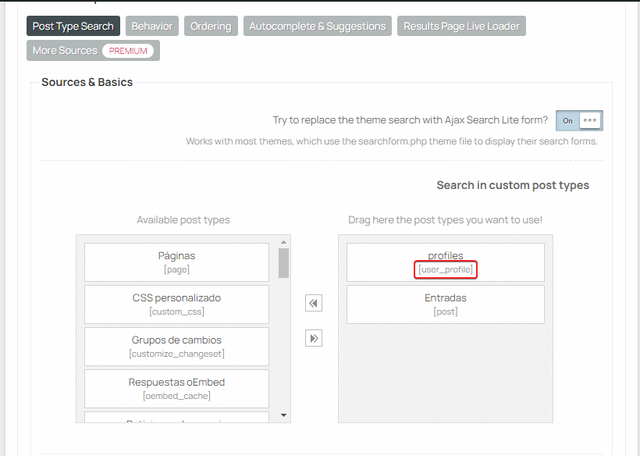
Task: Switch to the Behavior tab
Action: (152, 26)
